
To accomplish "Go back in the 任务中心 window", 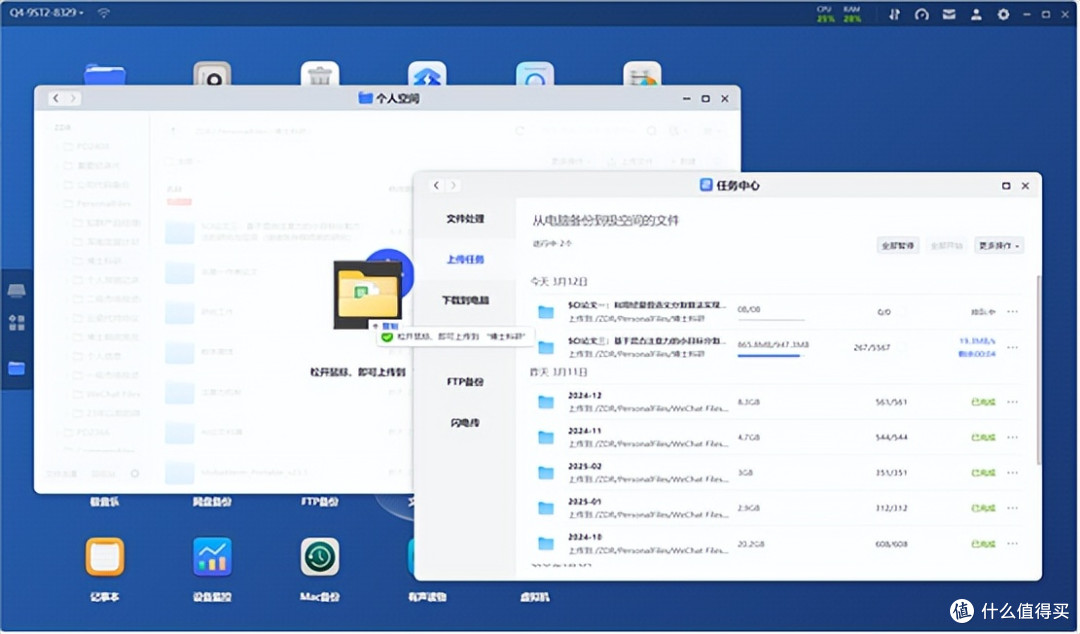I will 436,185.
